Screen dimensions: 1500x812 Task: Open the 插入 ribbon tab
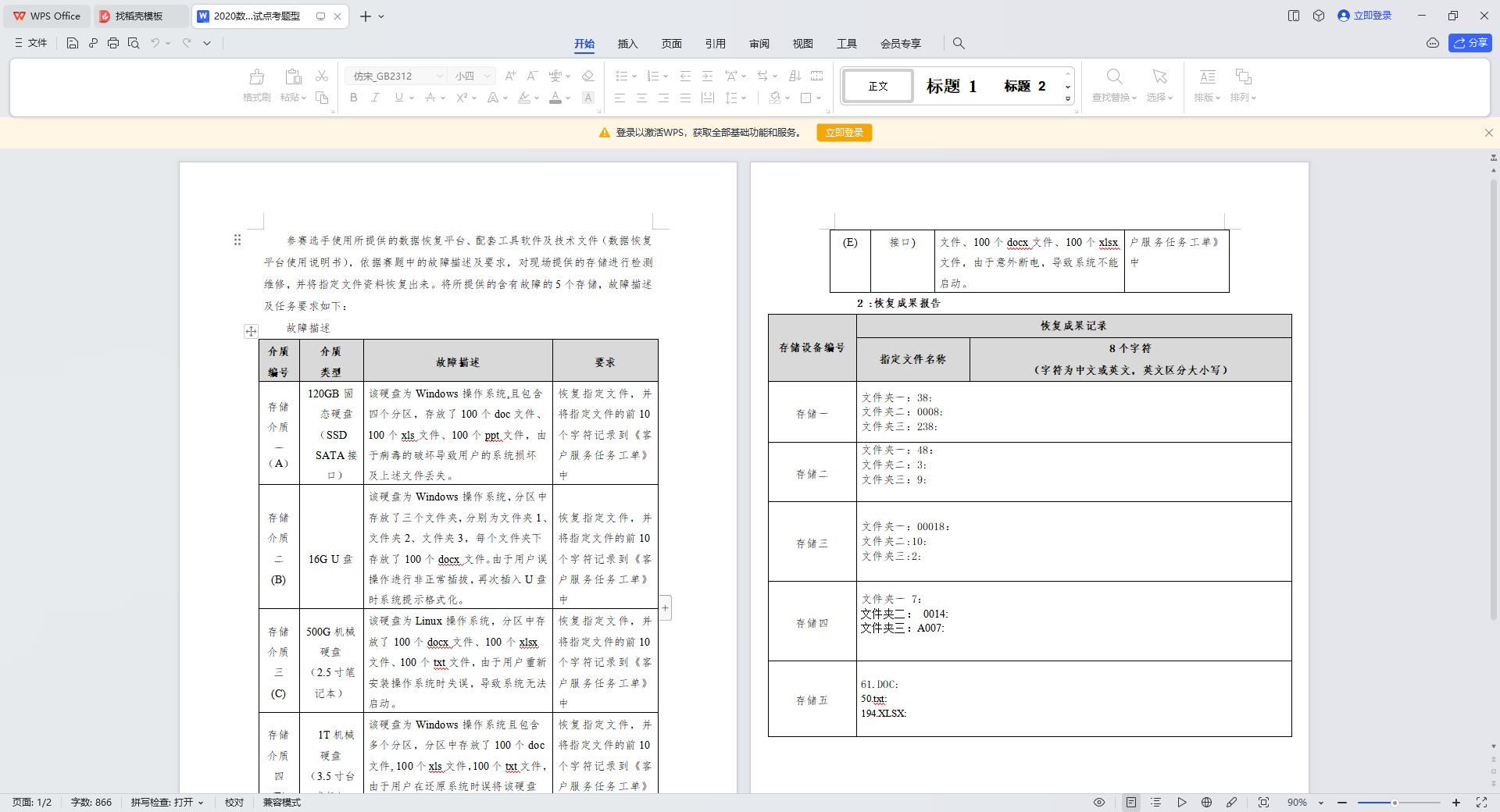[627, 44]
